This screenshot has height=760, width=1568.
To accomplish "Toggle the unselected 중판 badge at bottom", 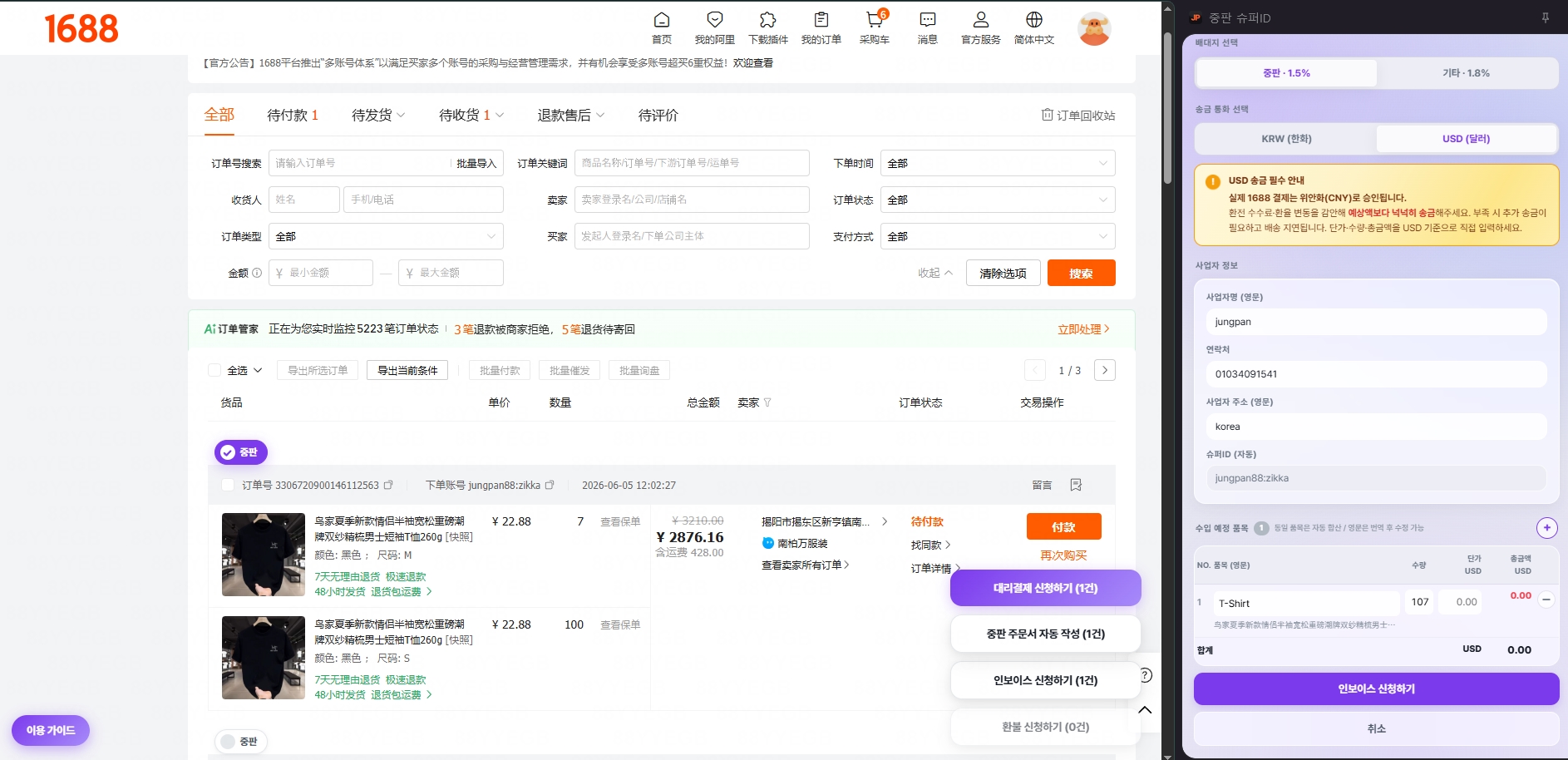I will (241, 742).
